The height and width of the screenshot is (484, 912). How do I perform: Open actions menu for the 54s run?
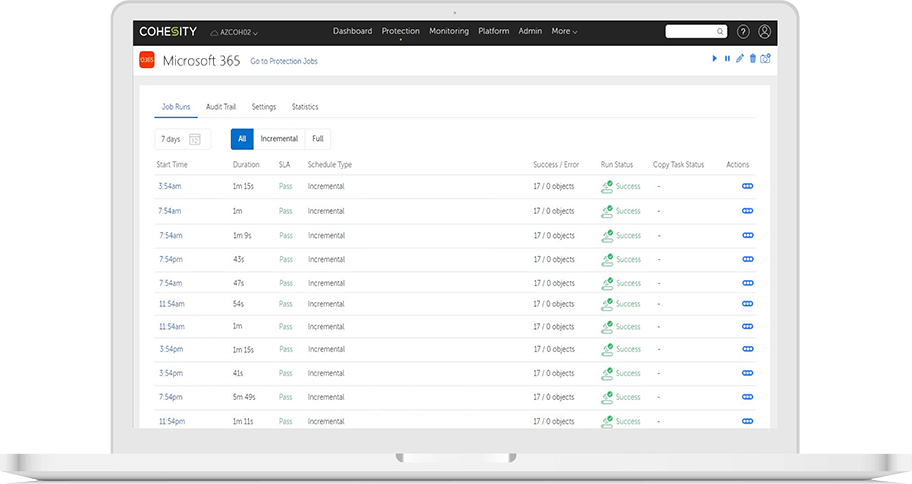[x=747, y=304]
